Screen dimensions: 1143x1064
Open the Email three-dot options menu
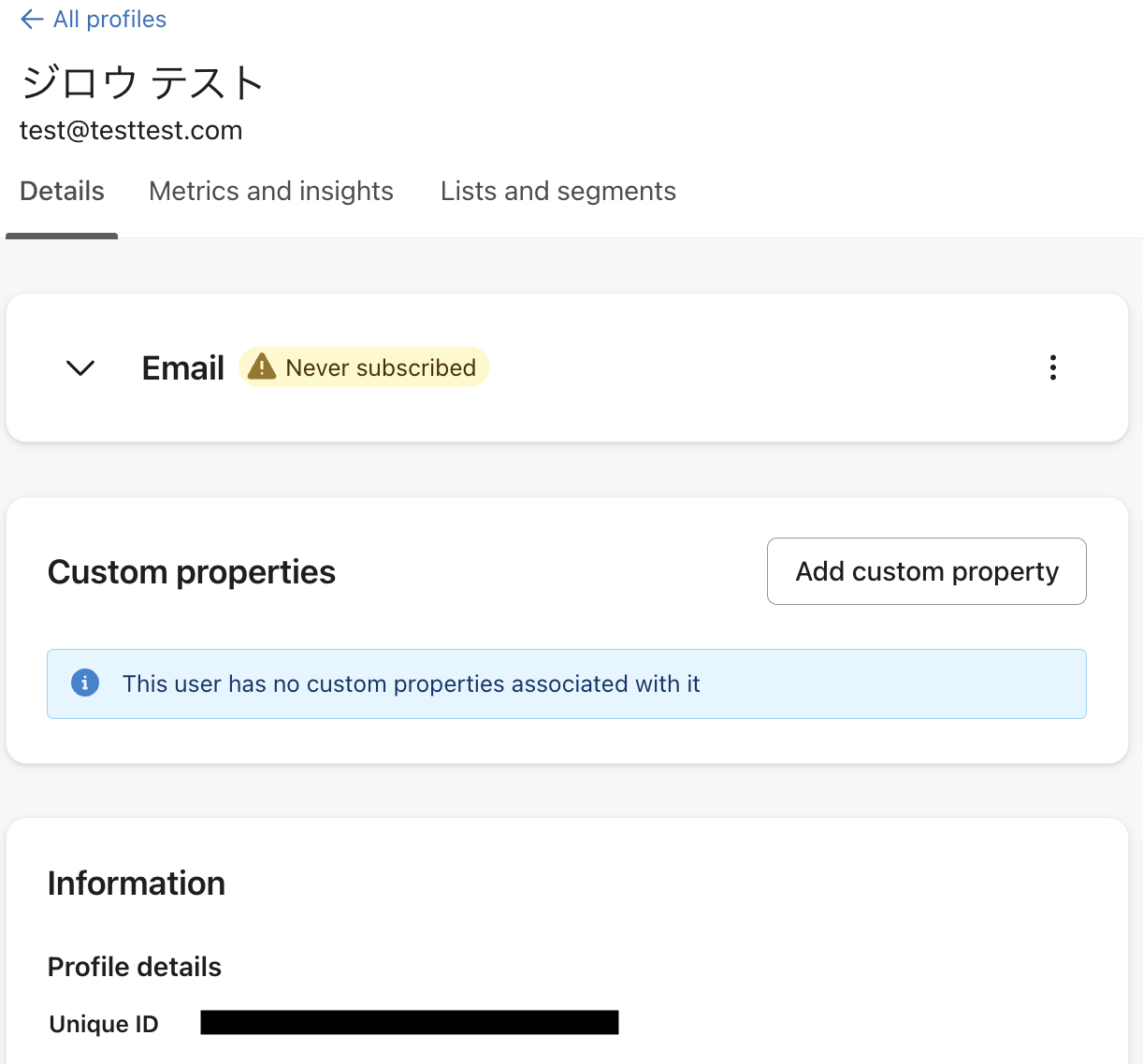pyautogui.click(x=1053, y=367)
